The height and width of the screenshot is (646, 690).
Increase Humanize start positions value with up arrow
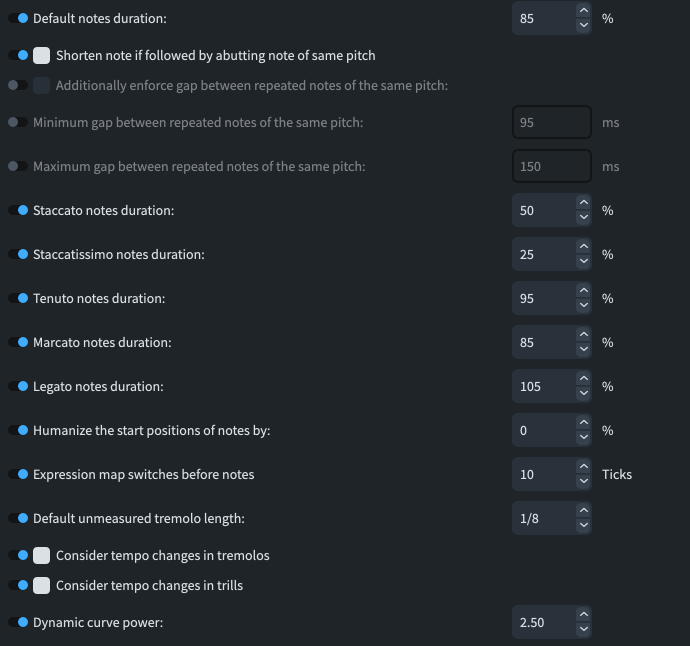click(584, 424)
